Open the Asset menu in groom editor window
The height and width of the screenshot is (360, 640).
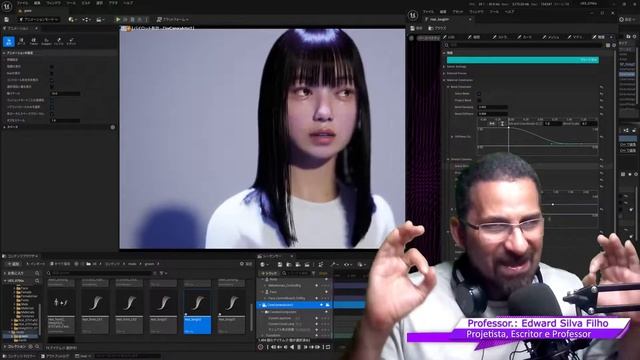tap(458, 12)
